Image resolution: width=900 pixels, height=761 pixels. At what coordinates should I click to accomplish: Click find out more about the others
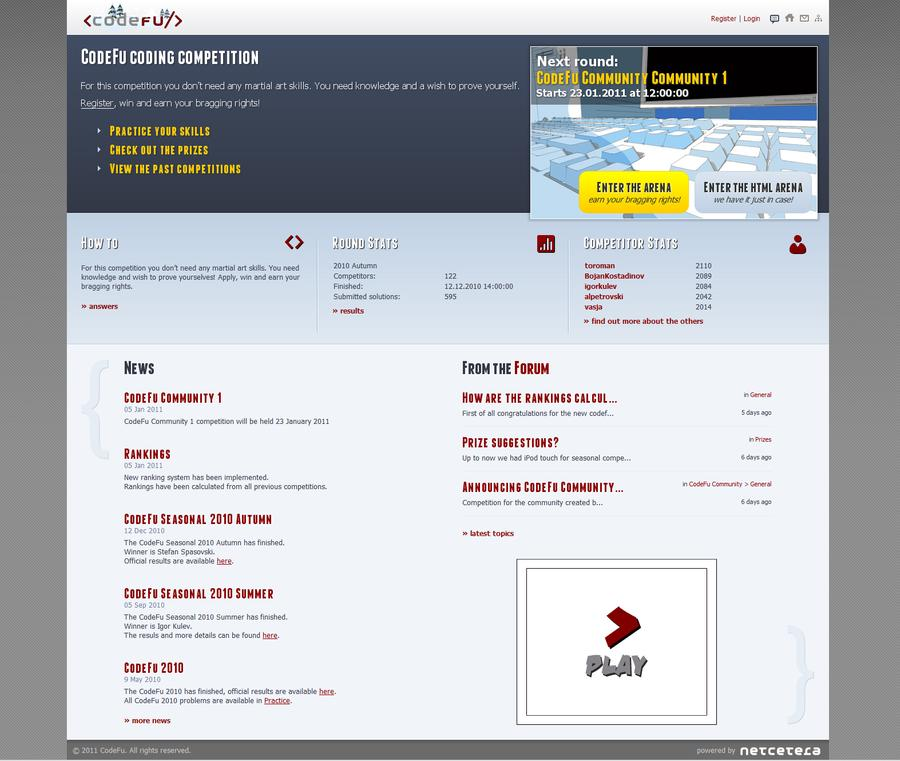tap(643, 321)
